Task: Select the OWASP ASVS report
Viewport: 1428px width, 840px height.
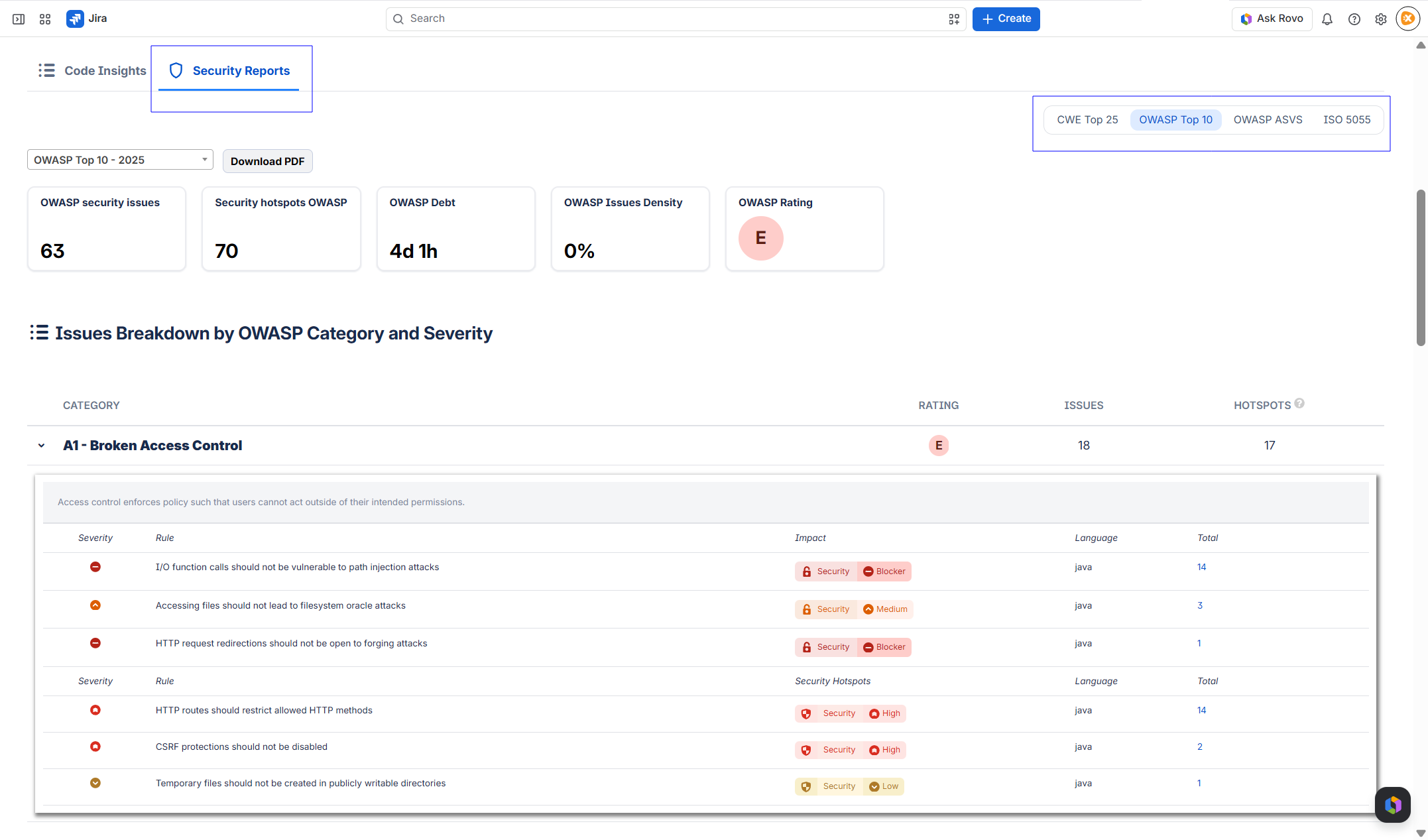Action: [1268, 120]
